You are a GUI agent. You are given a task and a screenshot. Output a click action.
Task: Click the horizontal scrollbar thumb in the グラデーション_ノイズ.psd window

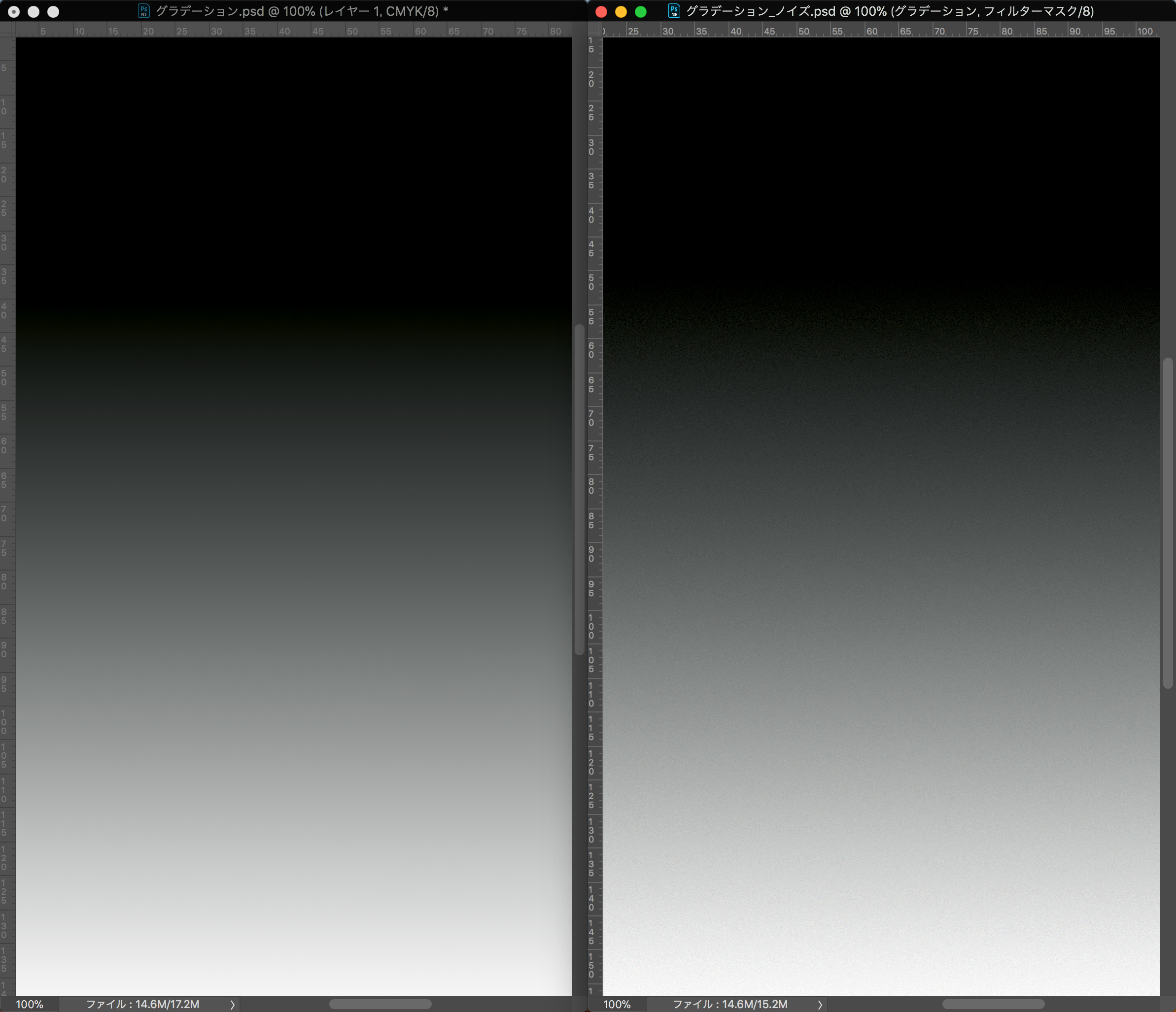coord(993,1004)
